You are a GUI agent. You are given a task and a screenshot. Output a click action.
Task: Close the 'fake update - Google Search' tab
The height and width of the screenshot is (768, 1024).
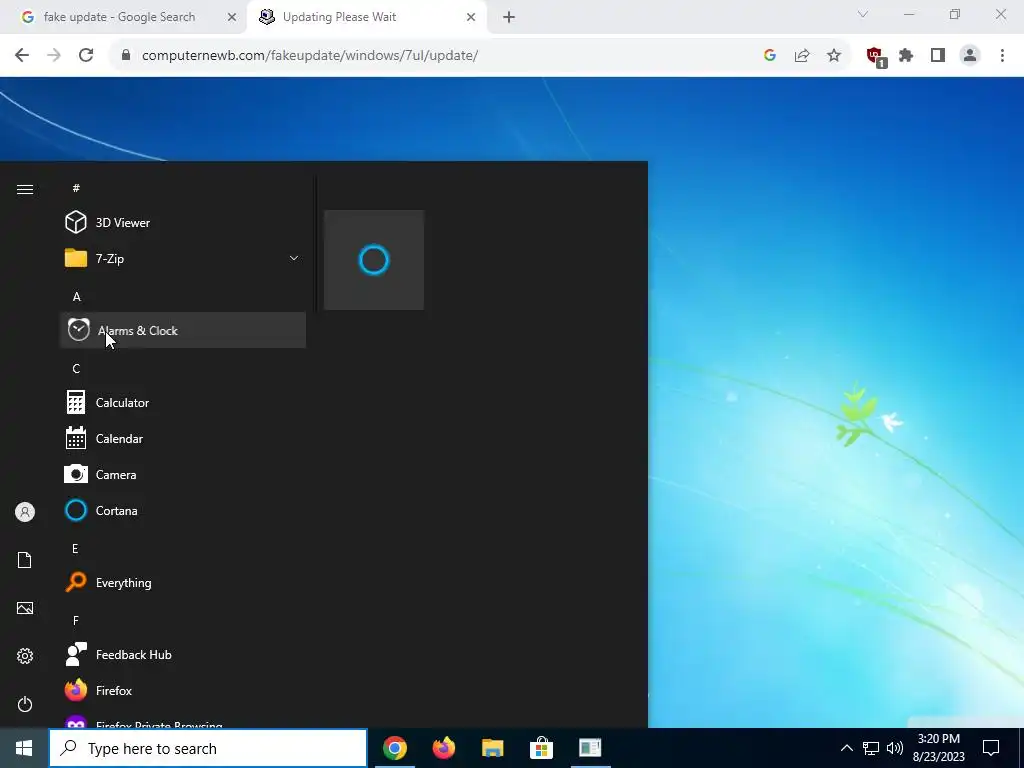(x=232, y=18)
